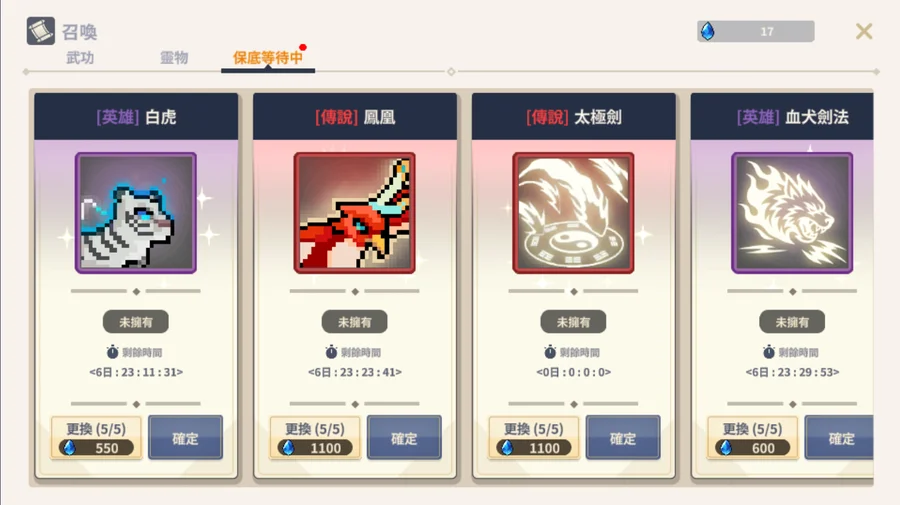Click 更換 costing 1100 on 太極劍 card
The width and height of the screenshot is (900, 505).
[x=533, y=438]
